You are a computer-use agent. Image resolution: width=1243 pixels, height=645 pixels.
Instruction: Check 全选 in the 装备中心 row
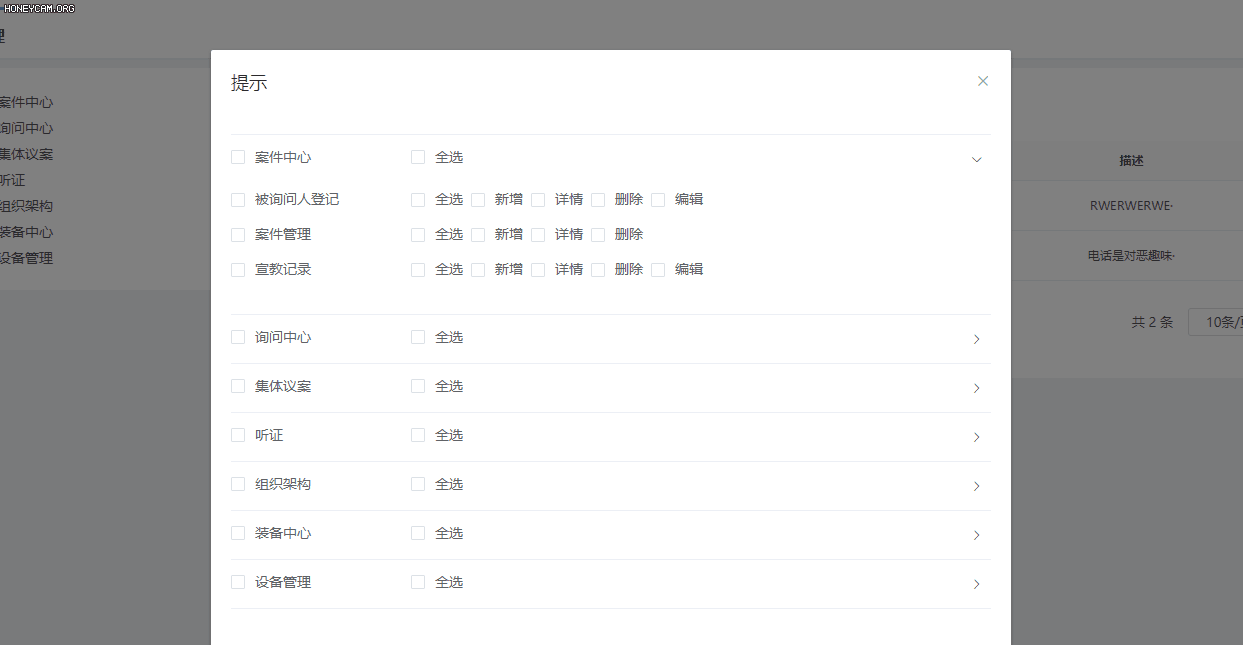click(418, 533)
